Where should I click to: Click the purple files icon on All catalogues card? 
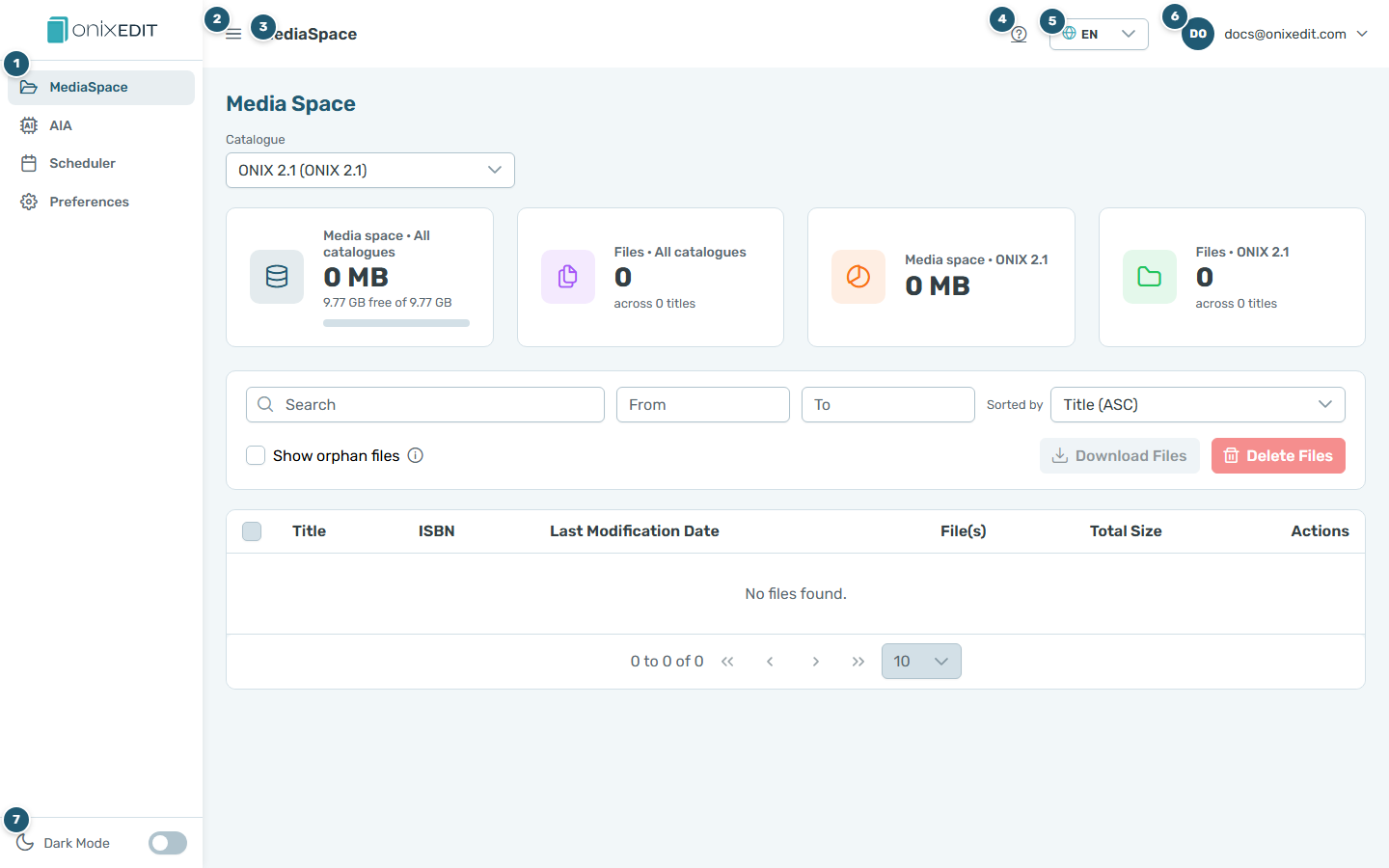[x=568, y=277]
